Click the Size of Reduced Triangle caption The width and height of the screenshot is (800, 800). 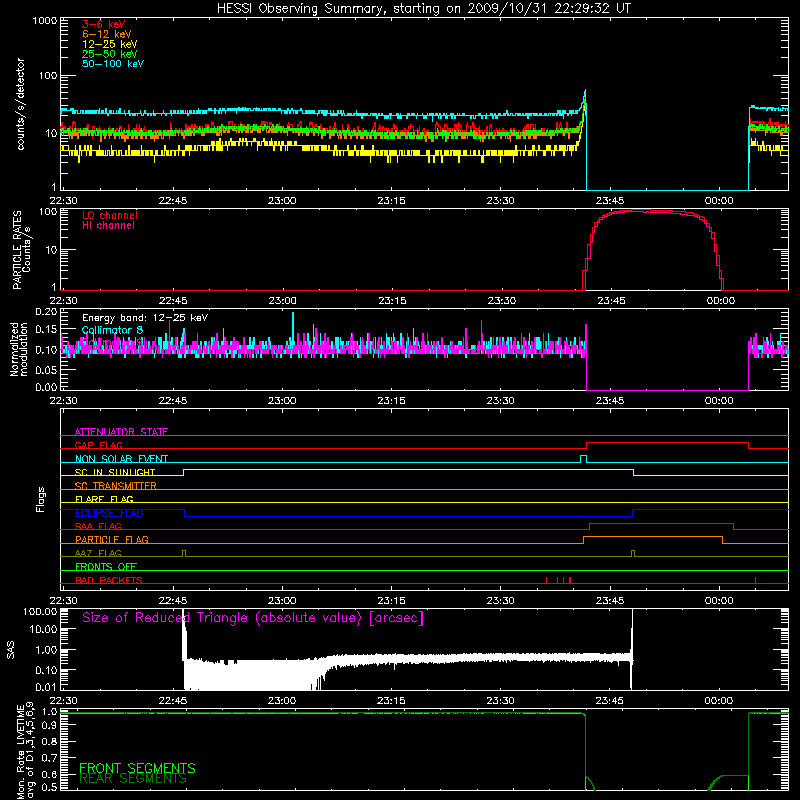(253, 618)
